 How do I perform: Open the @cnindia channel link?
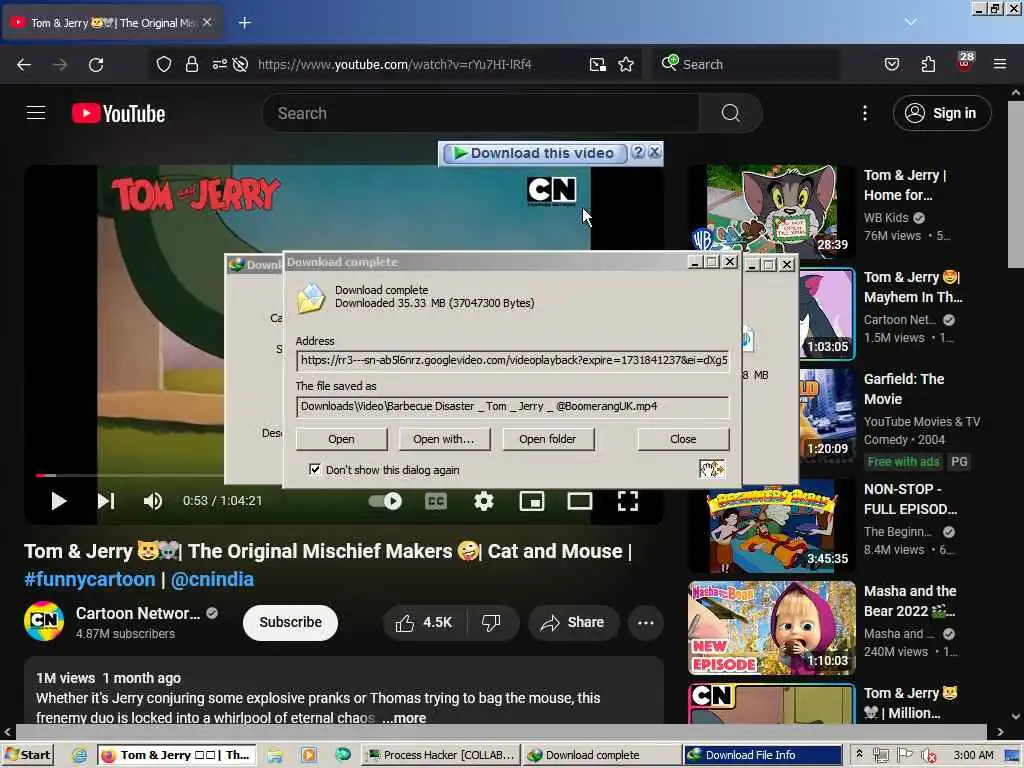pos(212,579)
